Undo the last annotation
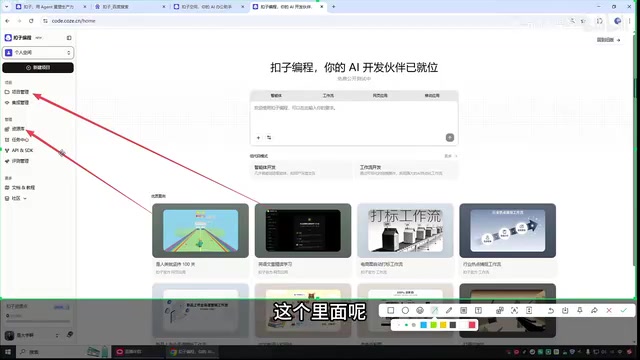 point(551,311)
